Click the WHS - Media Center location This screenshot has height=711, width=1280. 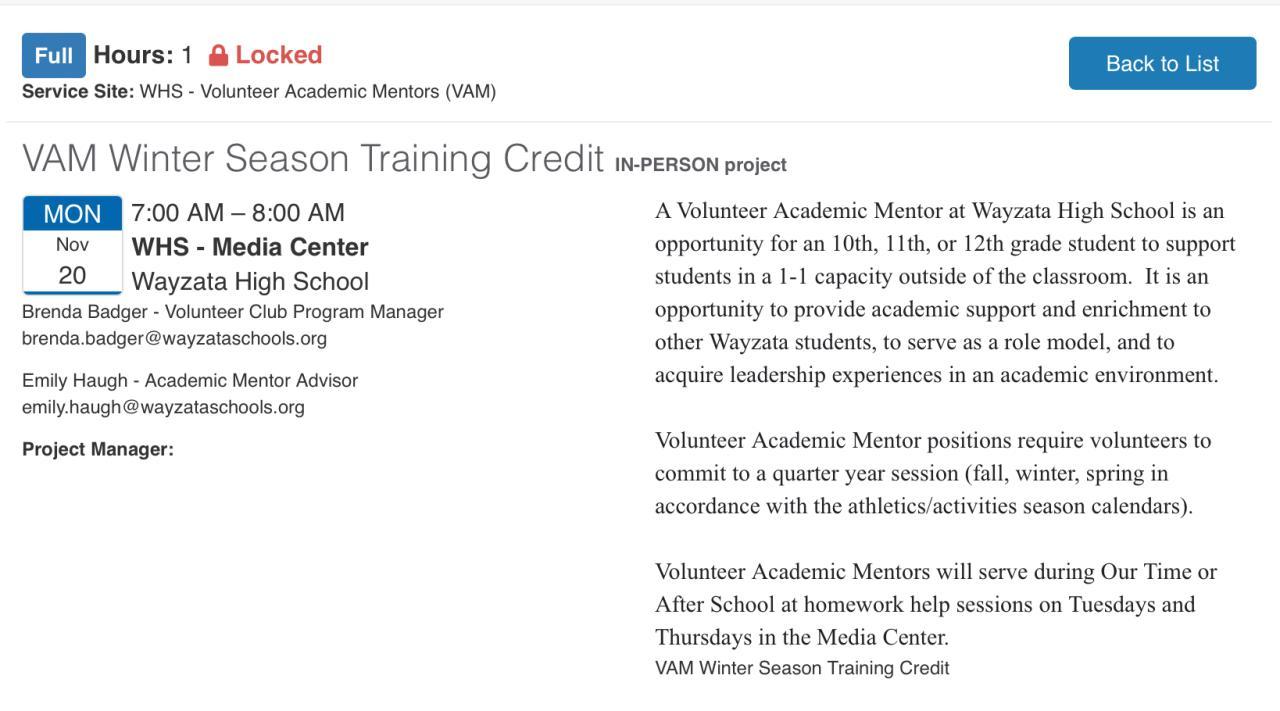250,247
